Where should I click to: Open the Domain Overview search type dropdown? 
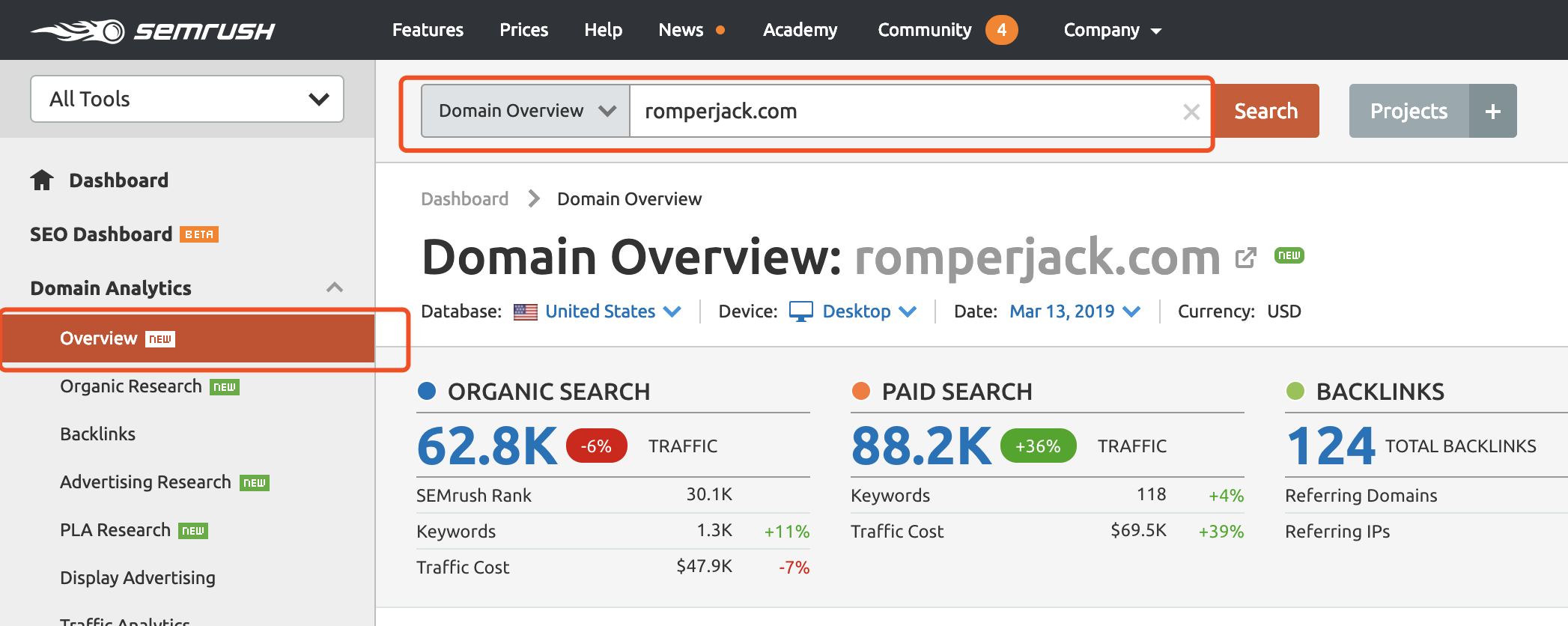[526, 111]
